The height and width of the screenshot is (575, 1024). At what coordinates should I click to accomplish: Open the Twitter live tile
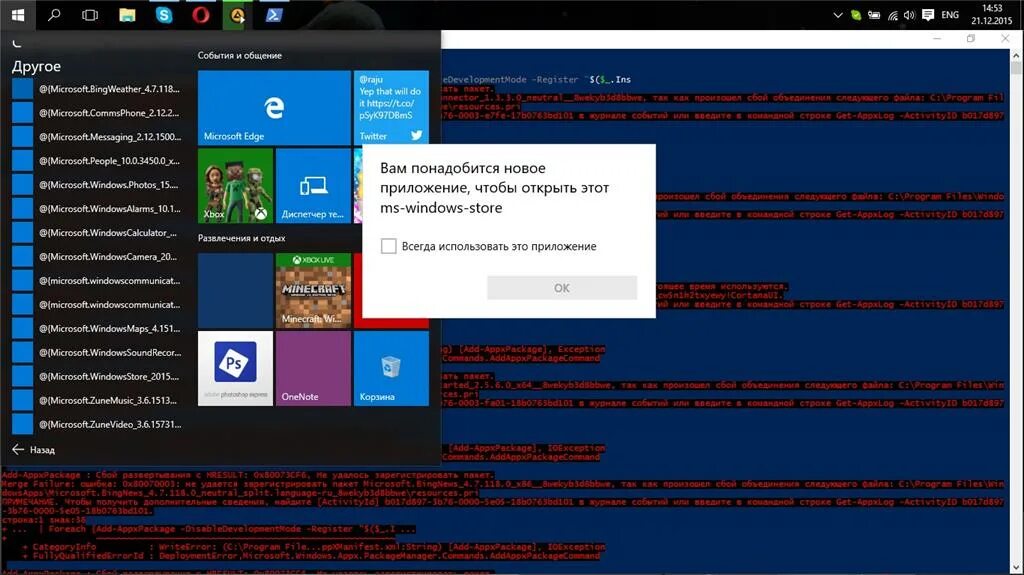391,108
